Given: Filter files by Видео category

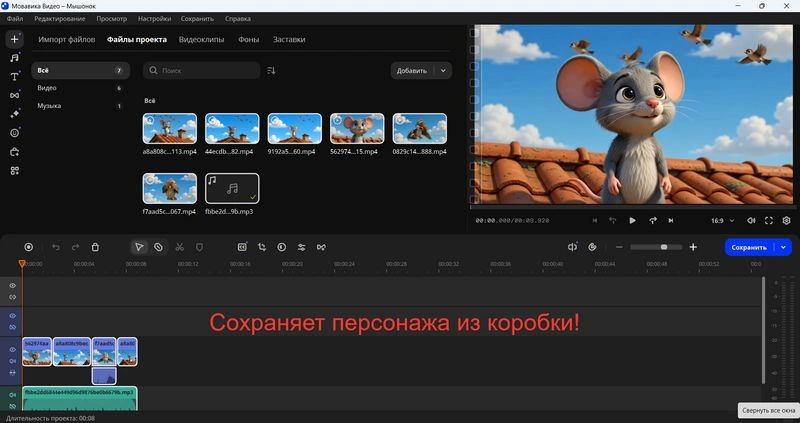Looking at the screenshot, I should pyautogui.click(x=80, y=88).
